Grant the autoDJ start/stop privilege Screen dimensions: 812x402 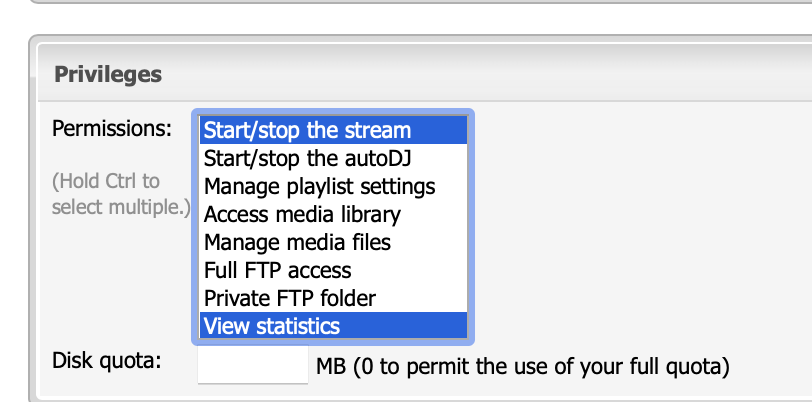click(x=307, y=158)
